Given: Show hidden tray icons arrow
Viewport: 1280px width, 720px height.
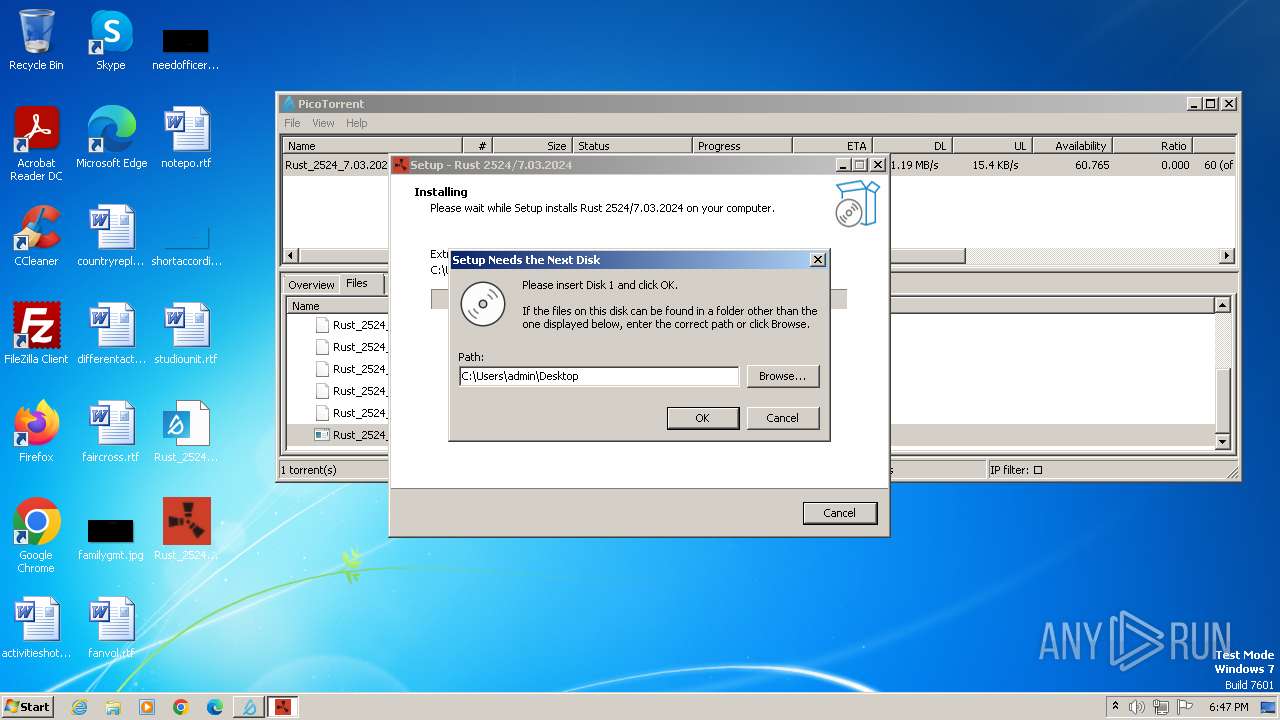Looking at the screenshot, I should click(1115, 707).
